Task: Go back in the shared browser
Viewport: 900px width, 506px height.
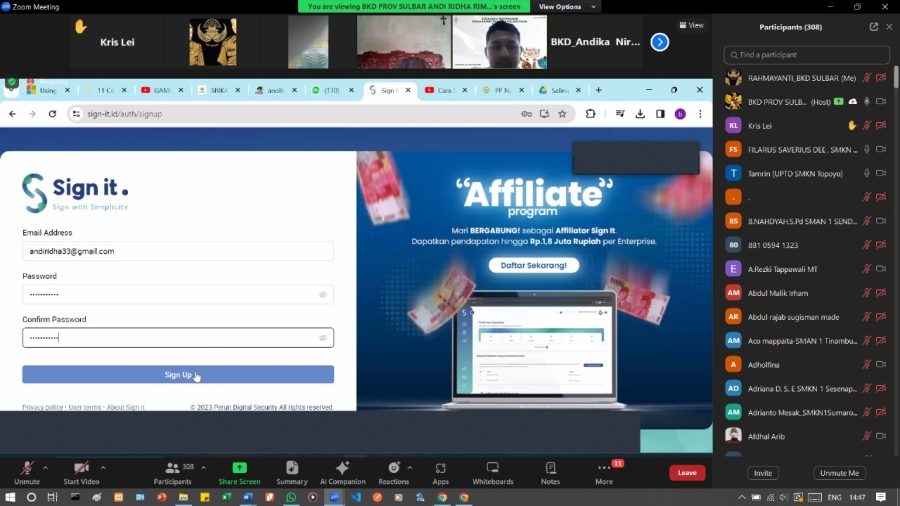Action: point(13,114)
